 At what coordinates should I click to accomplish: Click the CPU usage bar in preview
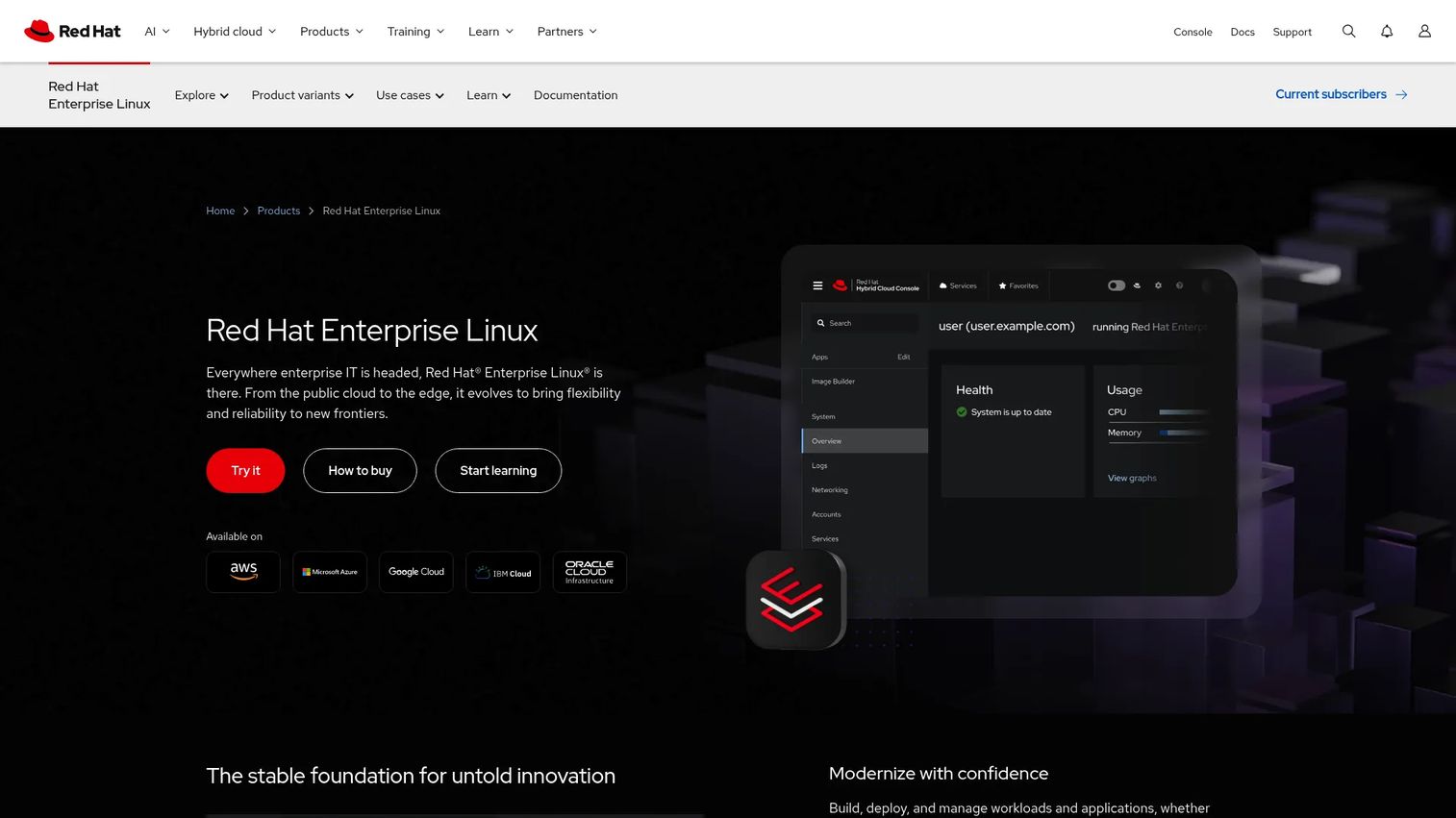coord(1184,412)
